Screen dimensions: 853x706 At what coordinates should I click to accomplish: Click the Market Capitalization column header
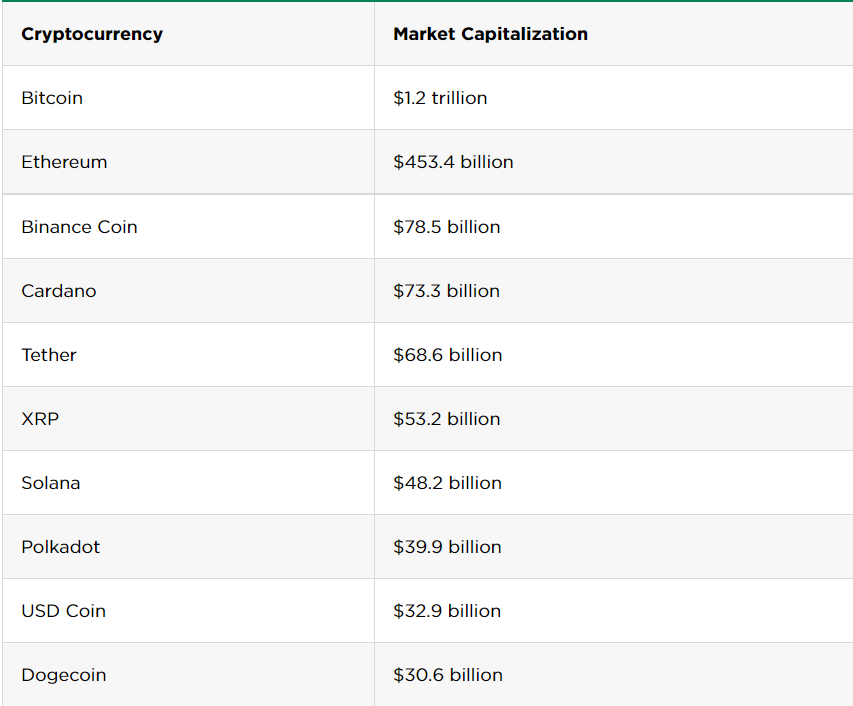pos(490,34)
